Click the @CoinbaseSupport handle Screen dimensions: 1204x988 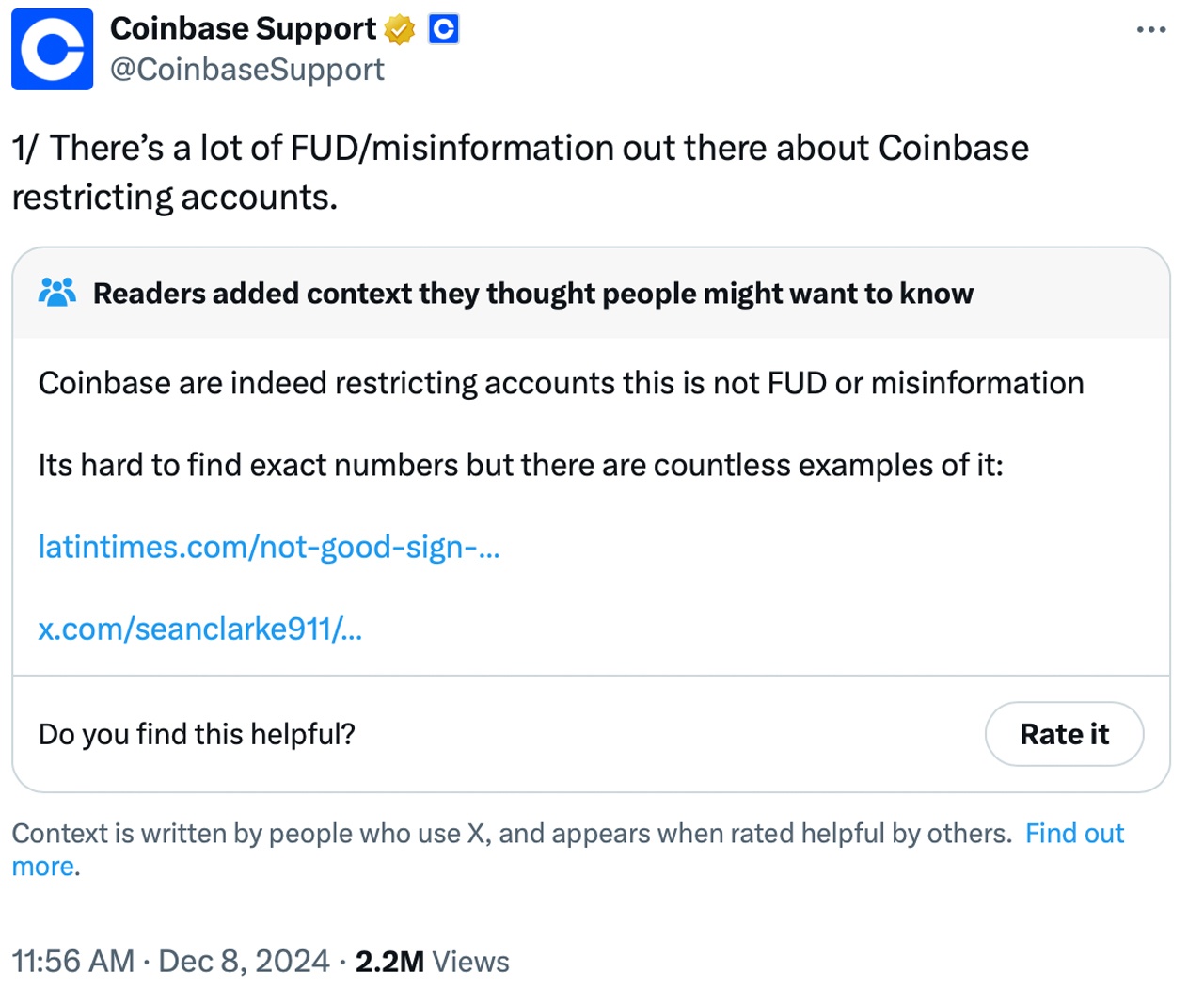[x=246, y=69]
